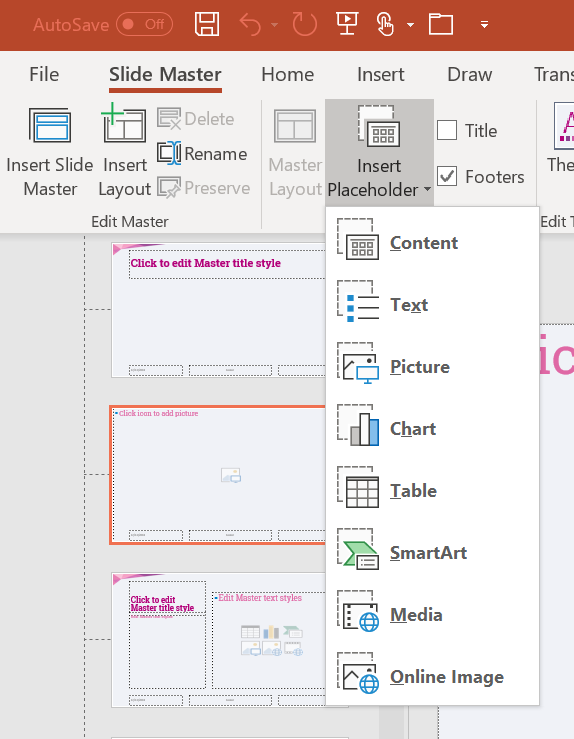Image resolution: width=574 pixels, height=739 pixels.
Task: Click the Preserve button
Action: (x=204, y=188)
